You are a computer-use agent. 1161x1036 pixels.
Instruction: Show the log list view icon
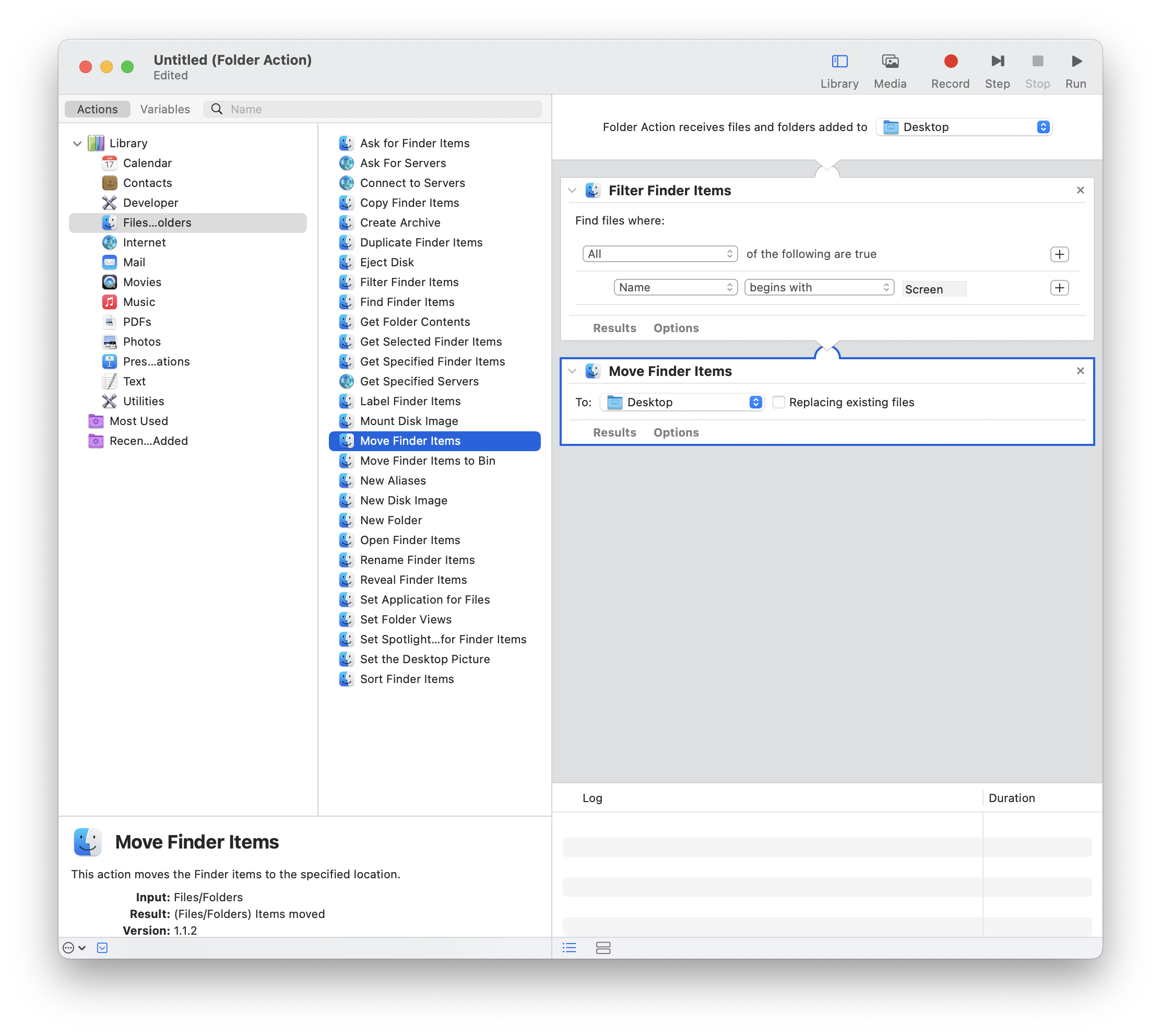coord(569,948)
